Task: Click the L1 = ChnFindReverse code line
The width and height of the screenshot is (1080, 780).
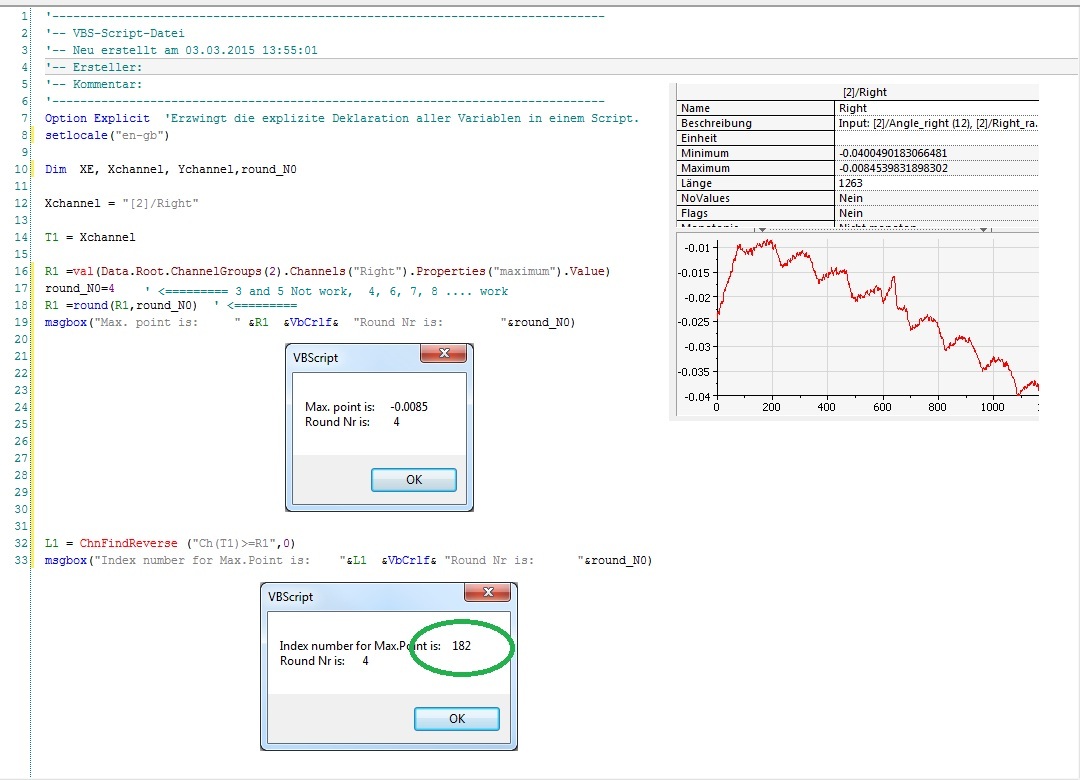Action: [170, 544]
